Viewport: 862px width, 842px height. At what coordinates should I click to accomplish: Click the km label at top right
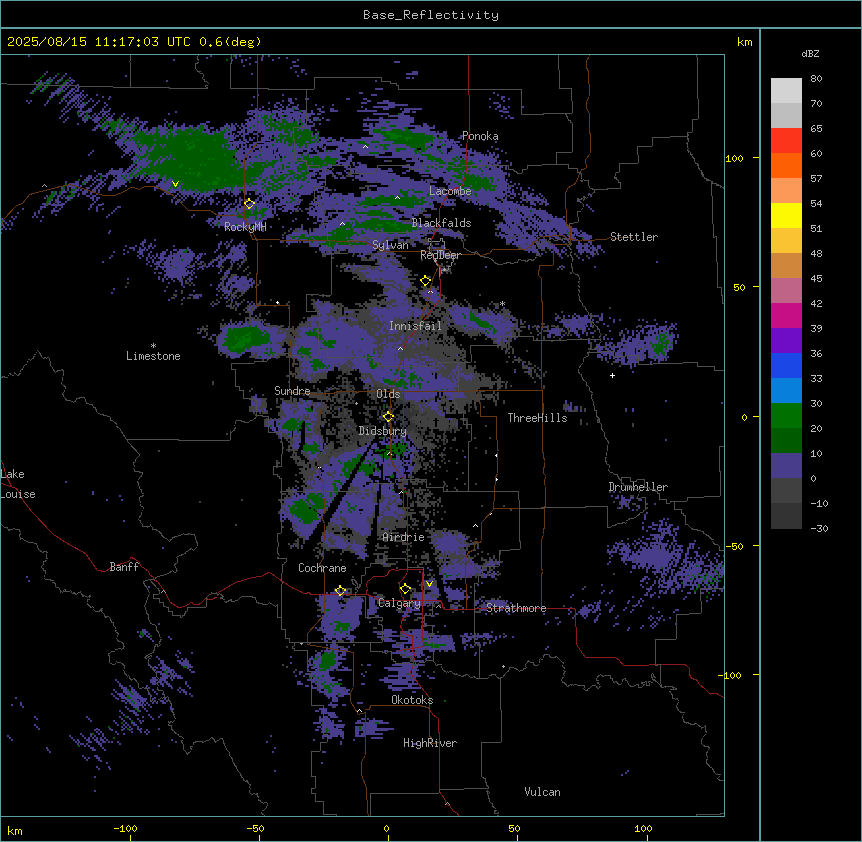click(x=744, y=42)
